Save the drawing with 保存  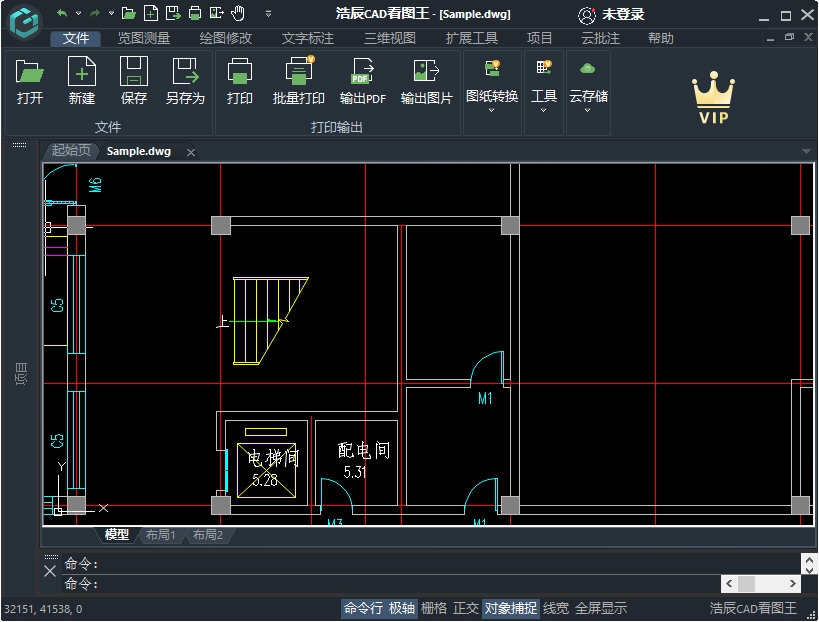134,82
